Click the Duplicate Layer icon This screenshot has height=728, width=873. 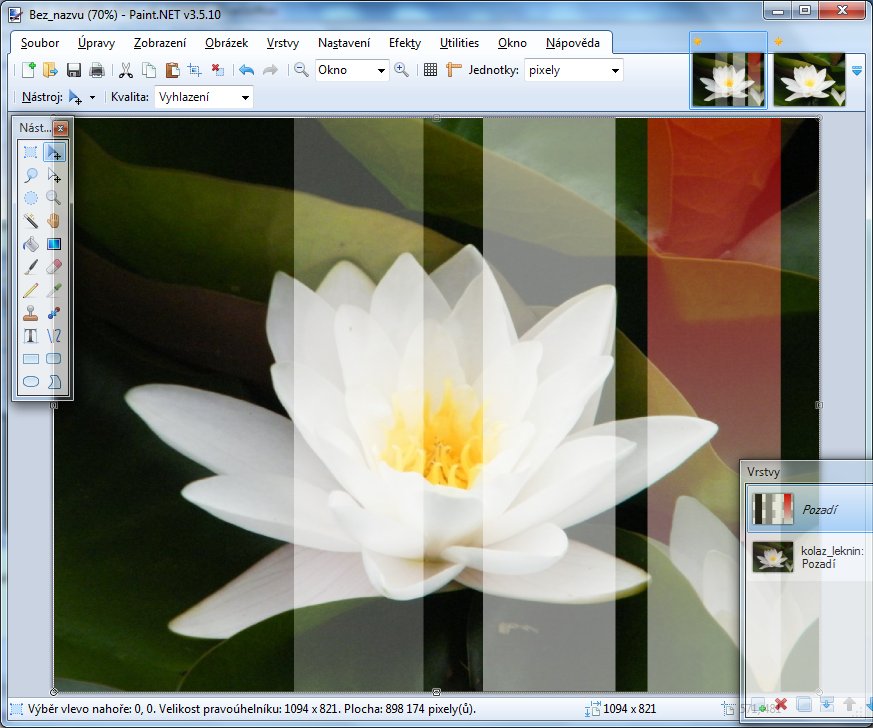804,705
